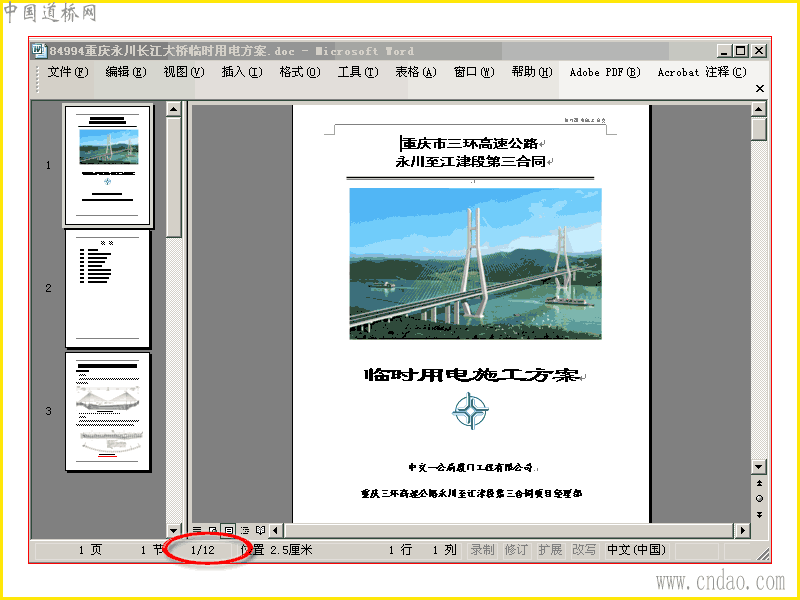The height and width of the screenshot is (600, 800).
Task: Toggle 修订 track changes indicator
Action: tap(516, 549)
